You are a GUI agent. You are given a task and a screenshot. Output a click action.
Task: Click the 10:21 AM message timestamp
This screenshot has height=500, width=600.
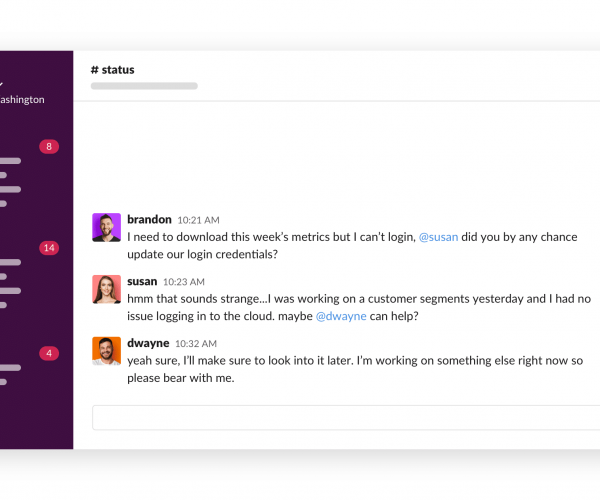point(198,220)
